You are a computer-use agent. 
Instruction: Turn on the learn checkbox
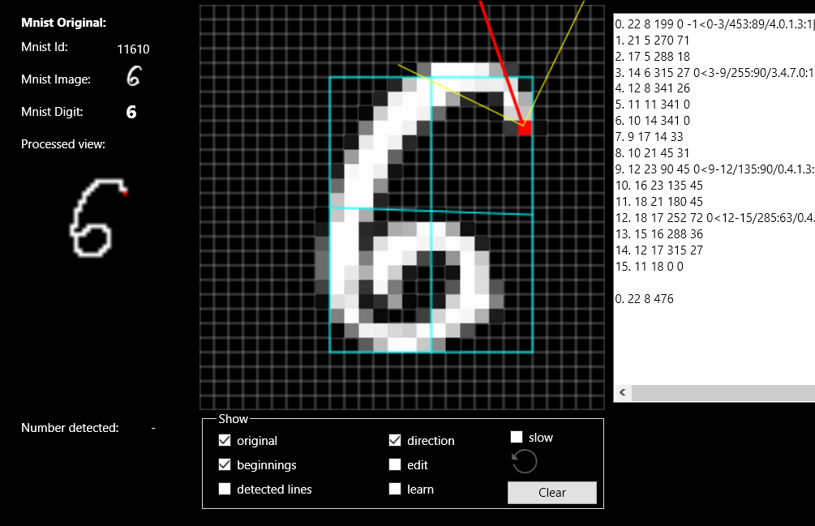click(x=395, y=489)
